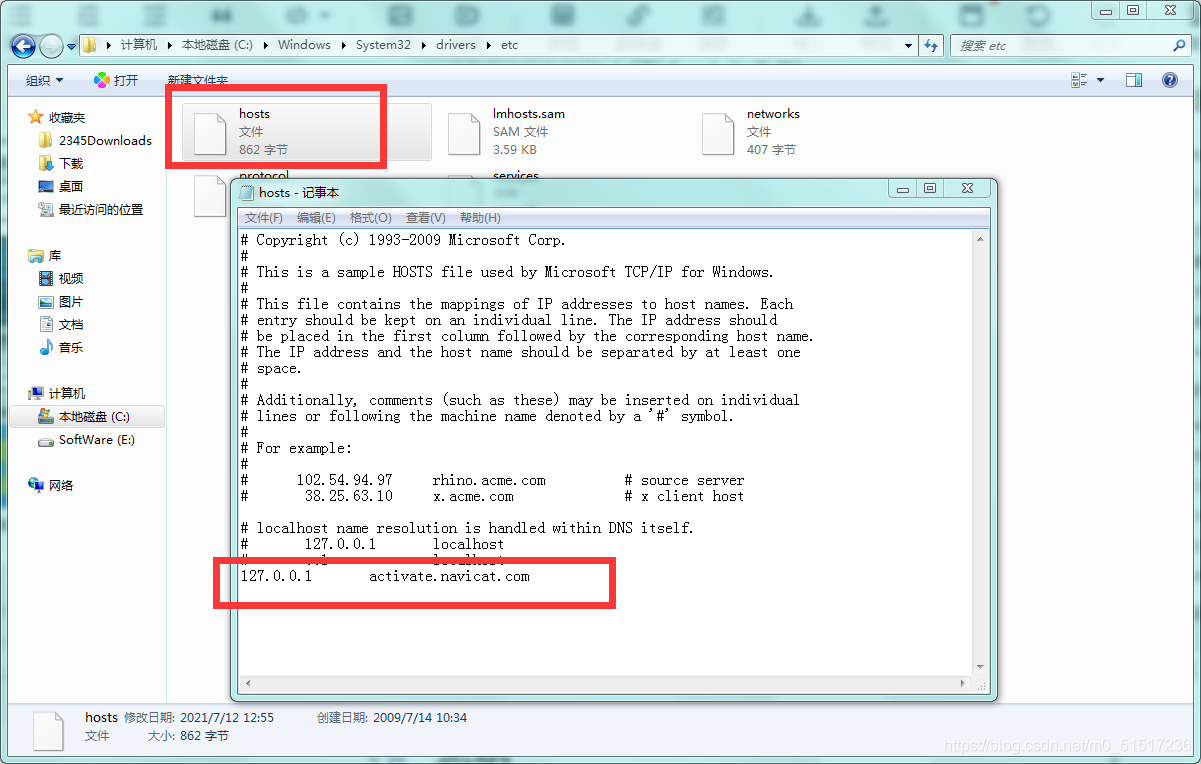Open the address bar history dropdown

(909, 46)
